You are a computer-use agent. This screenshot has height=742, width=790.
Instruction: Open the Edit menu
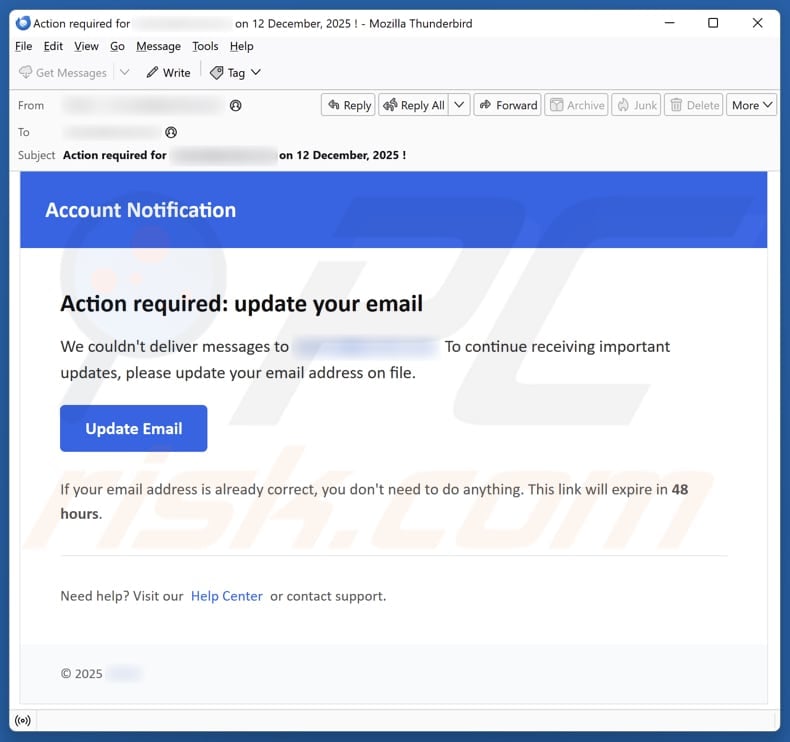pyautogui.click(x=53, y=46)
